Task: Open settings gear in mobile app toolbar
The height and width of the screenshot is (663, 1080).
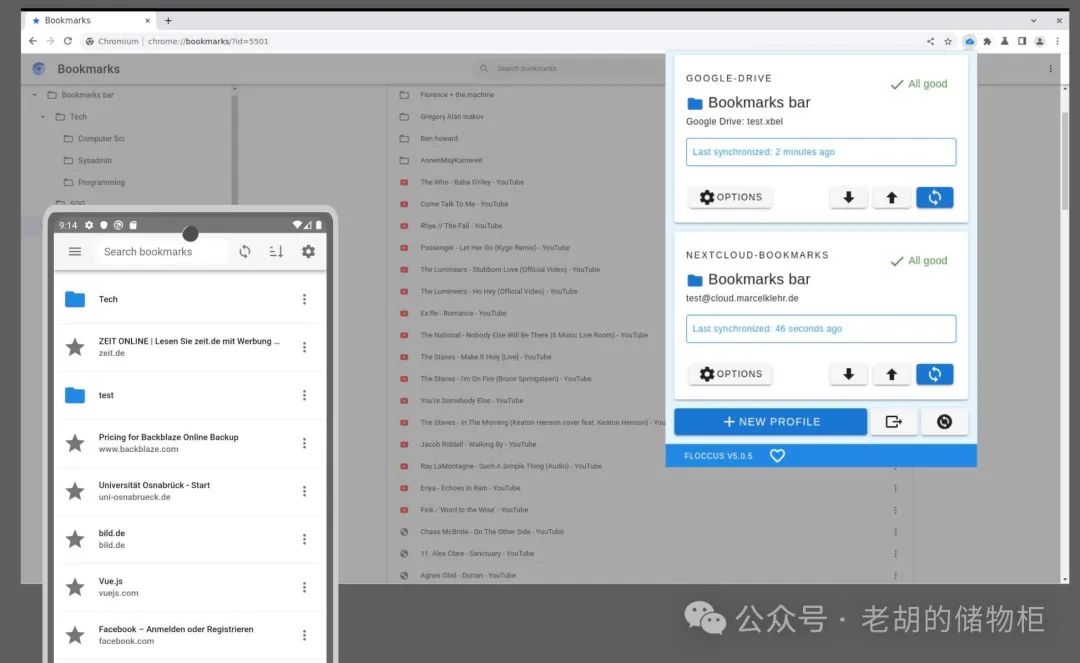Action: pyautogui.click(x=308, y=252)
